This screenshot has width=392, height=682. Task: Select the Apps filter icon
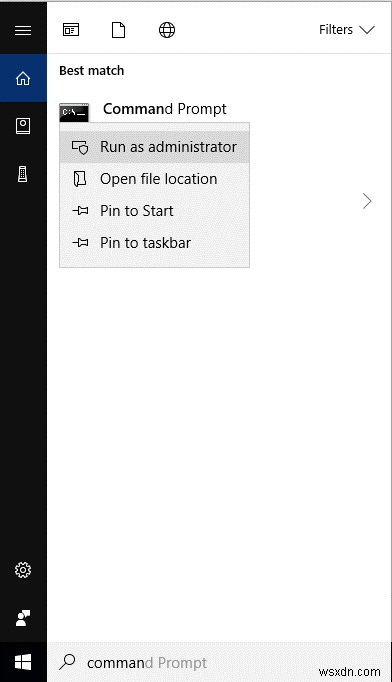(x=71, y=30)
